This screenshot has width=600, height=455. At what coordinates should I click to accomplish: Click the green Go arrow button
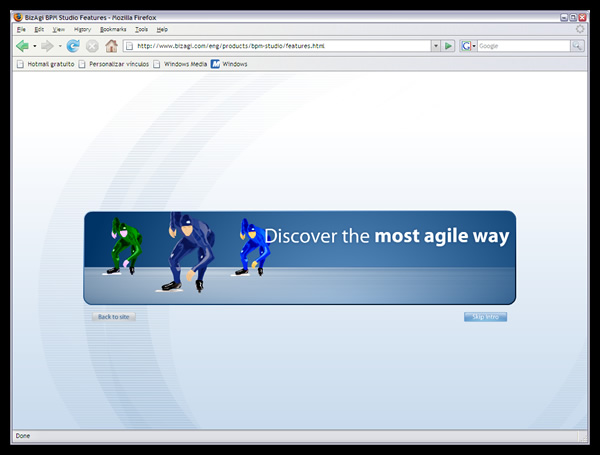[449, 46]
